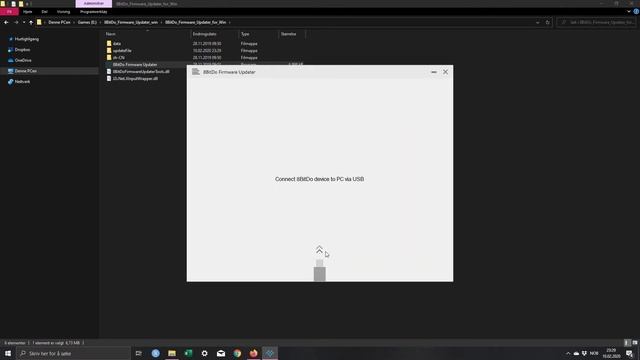Viewport: 640px width, 360px height.
Task: Open the Fil menu in Explorer
Action: pyautogui.click(x=9, y=12)
